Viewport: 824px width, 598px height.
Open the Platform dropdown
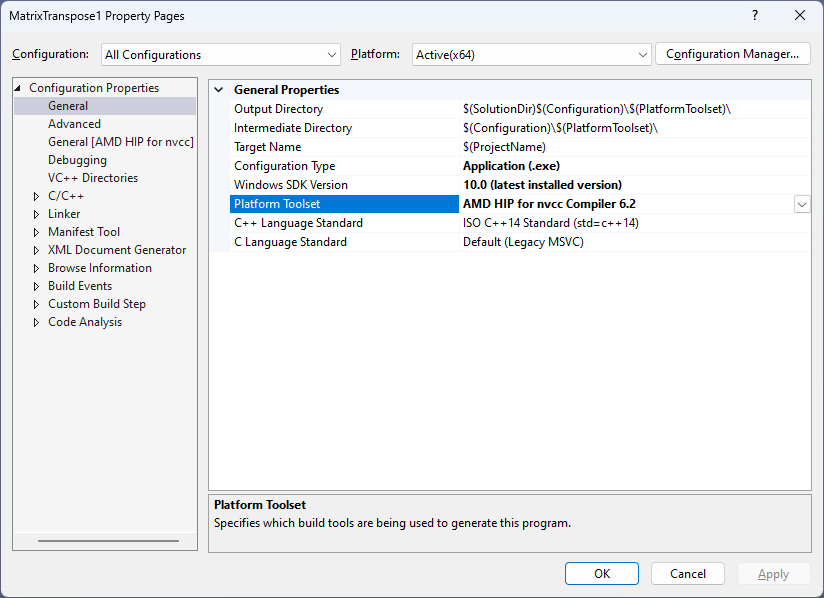pyautogui.click(x=531, y=55)
